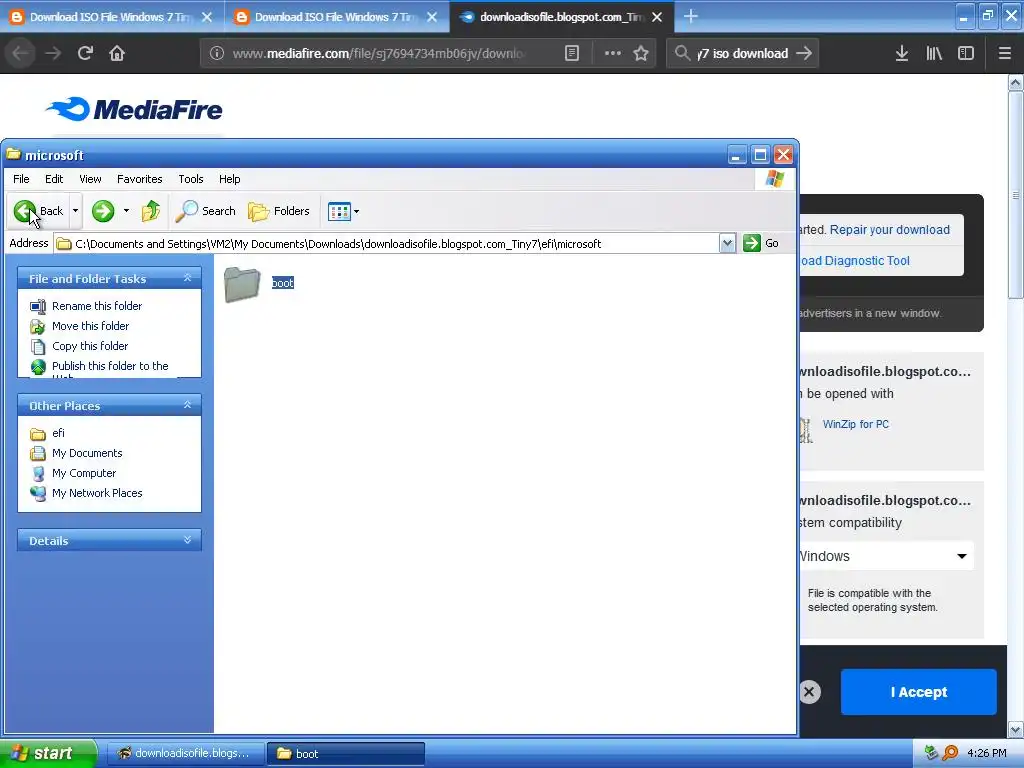
Task: Click Copy this folder
Action: (x=90, y=346)
